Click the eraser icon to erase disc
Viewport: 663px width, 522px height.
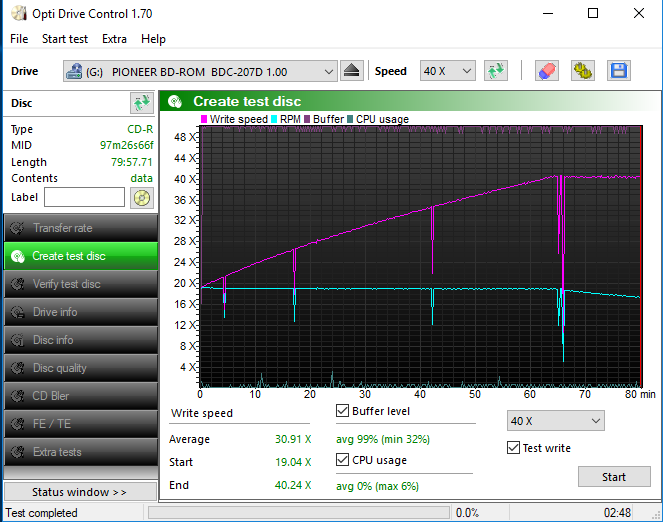(547, 71)
